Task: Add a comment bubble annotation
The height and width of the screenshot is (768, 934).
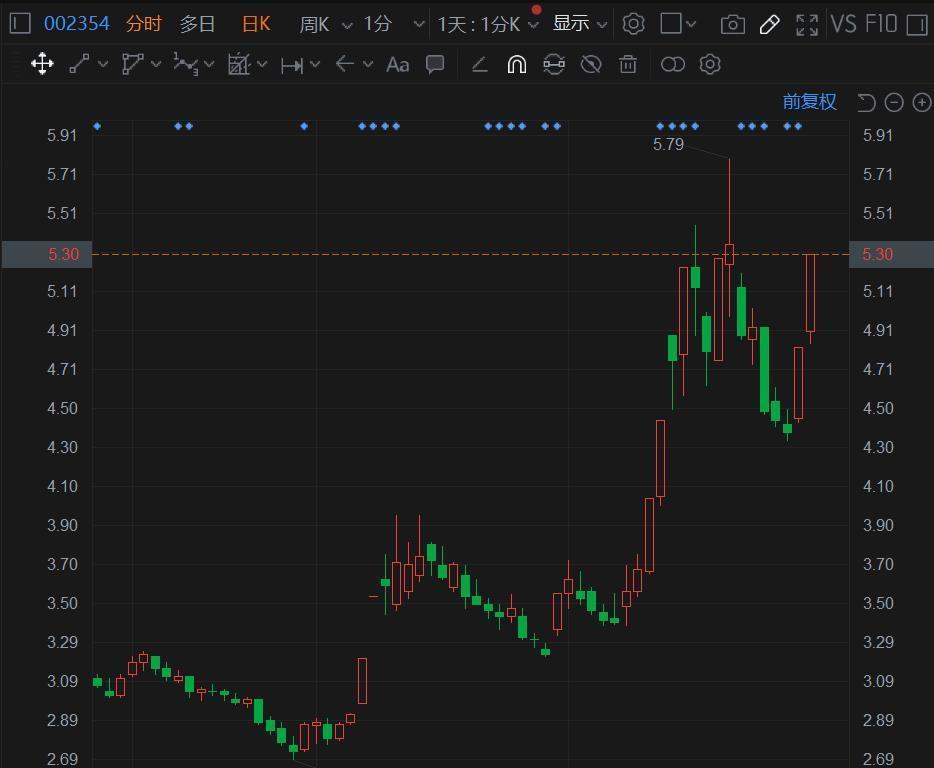Action: click(x=435, y=64)
